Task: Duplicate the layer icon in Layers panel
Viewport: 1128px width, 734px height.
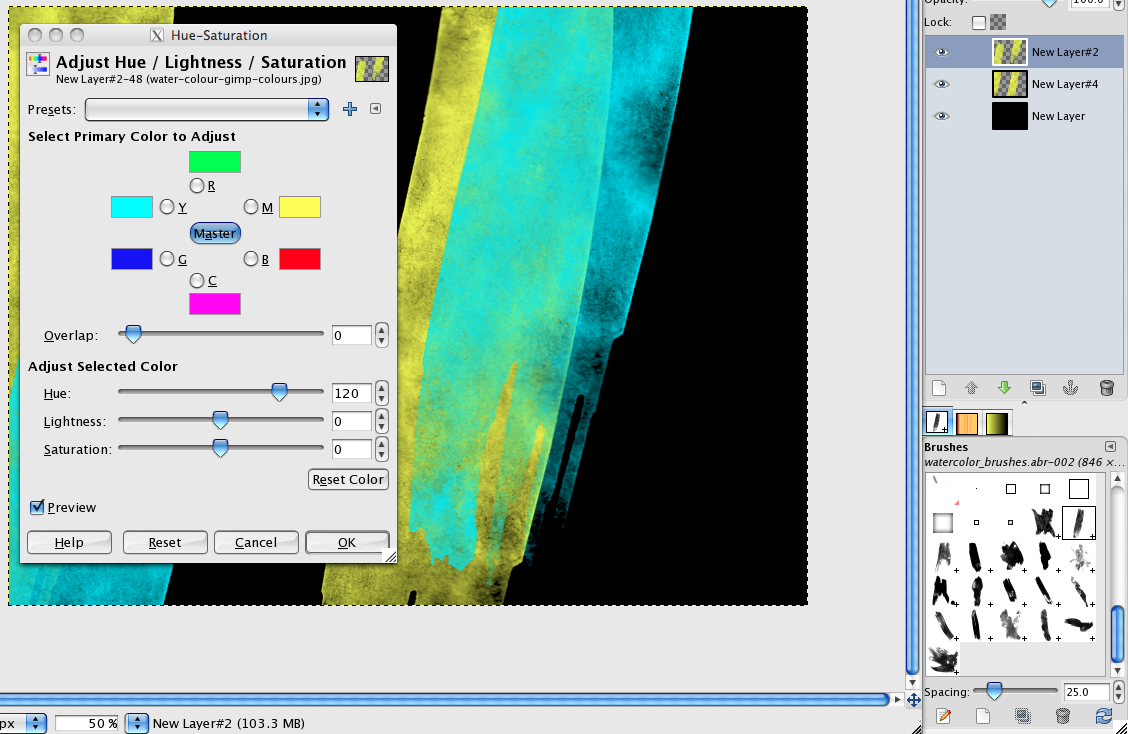Action: click(x=1037, y=389)
